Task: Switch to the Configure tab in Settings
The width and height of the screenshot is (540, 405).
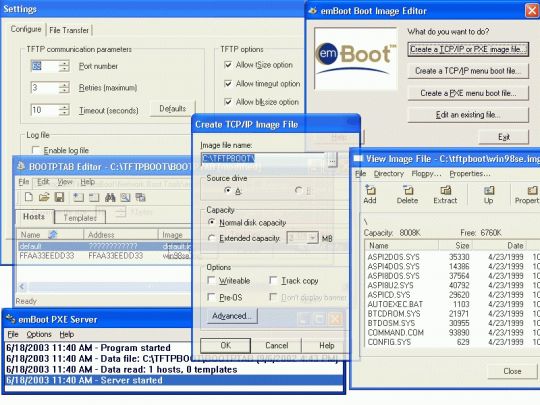Action: point(26,29)
